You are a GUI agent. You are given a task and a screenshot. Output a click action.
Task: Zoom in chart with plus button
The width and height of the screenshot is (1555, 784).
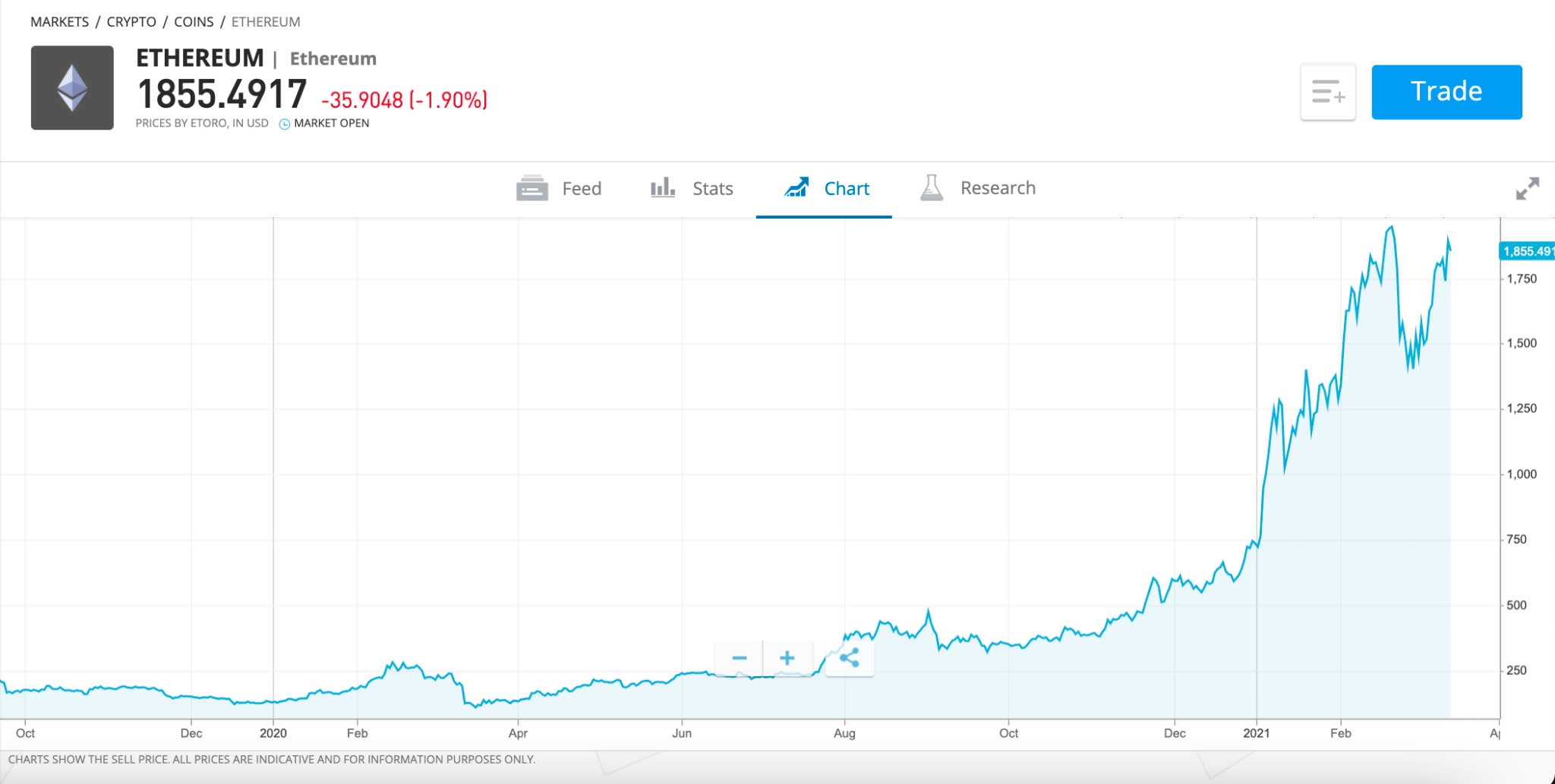pos(787,658)
